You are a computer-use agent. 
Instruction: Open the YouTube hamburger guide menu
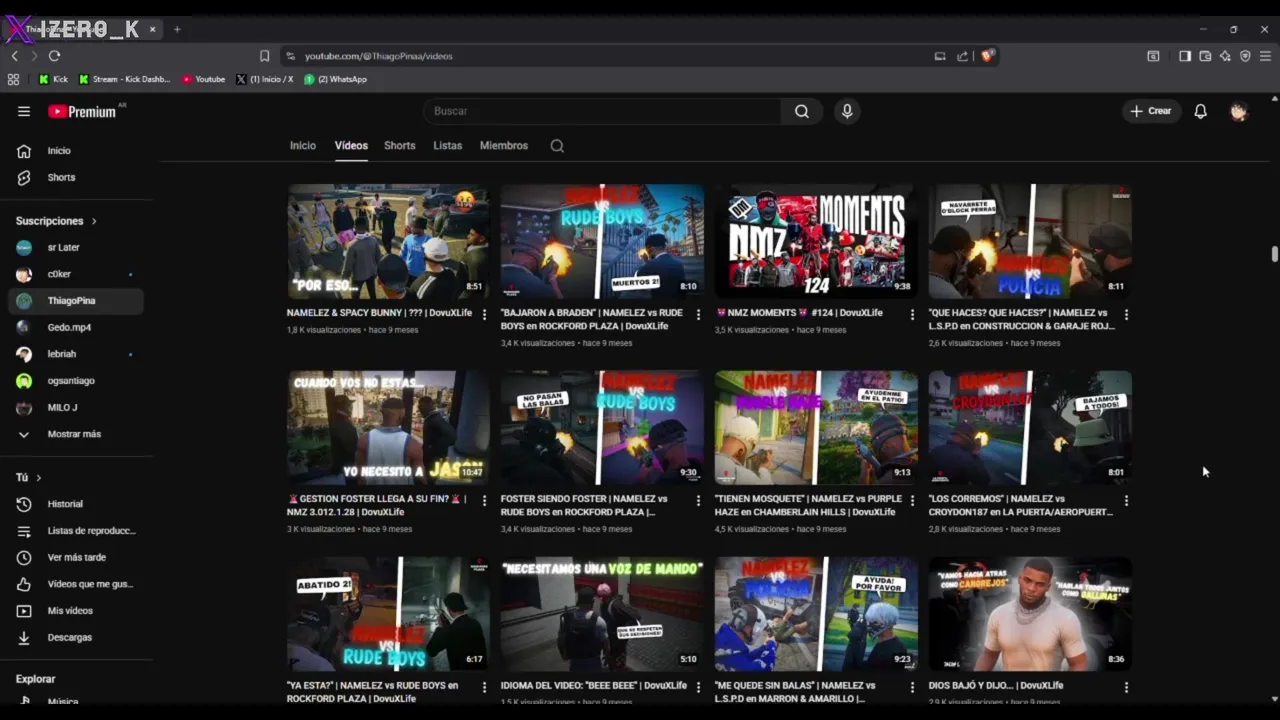24,111
